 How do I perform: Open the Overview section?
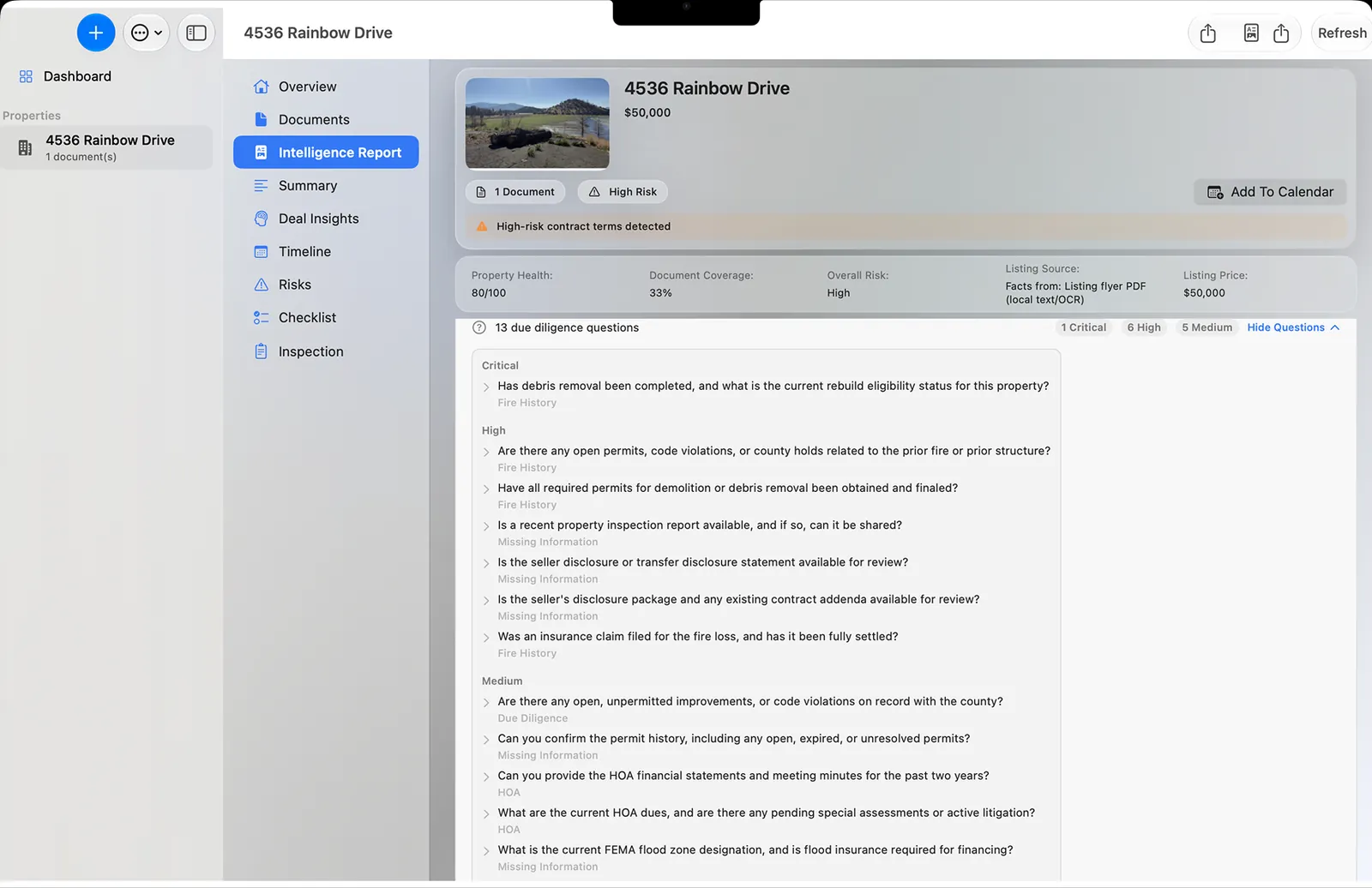(307, 87)
